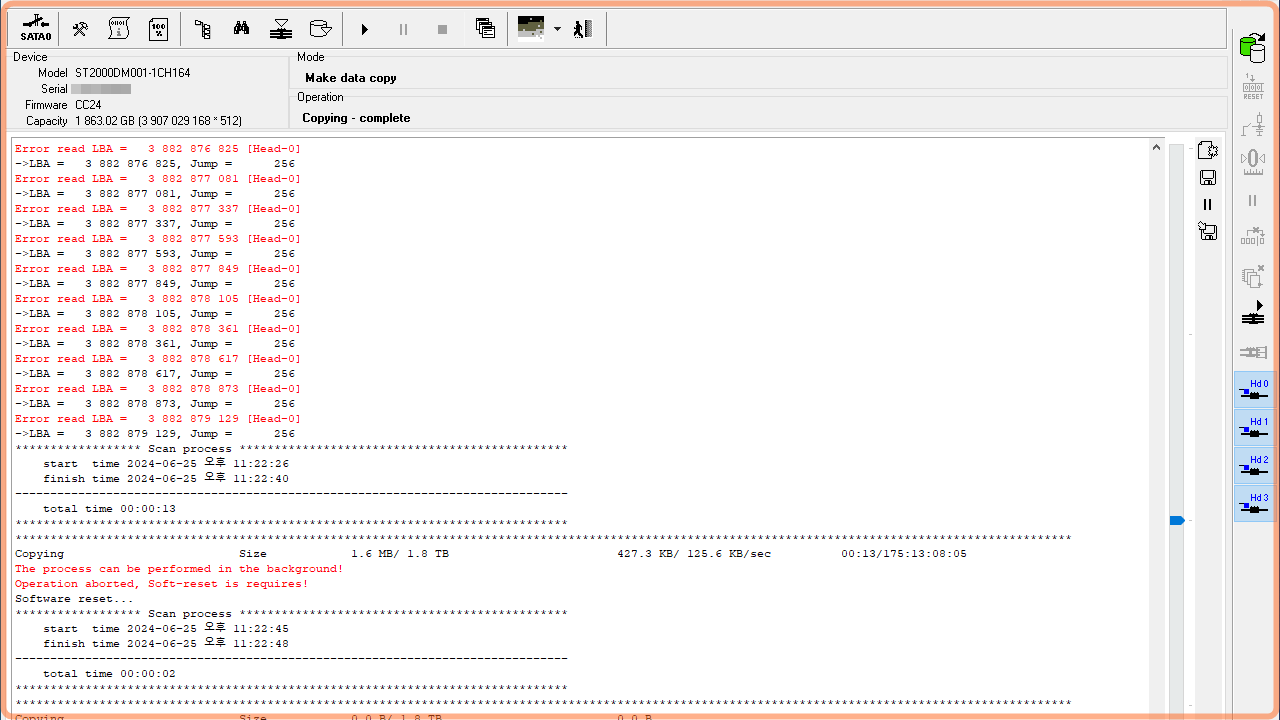Click firmware value CC24
1280x720 pixels.
tap(88, 105)
